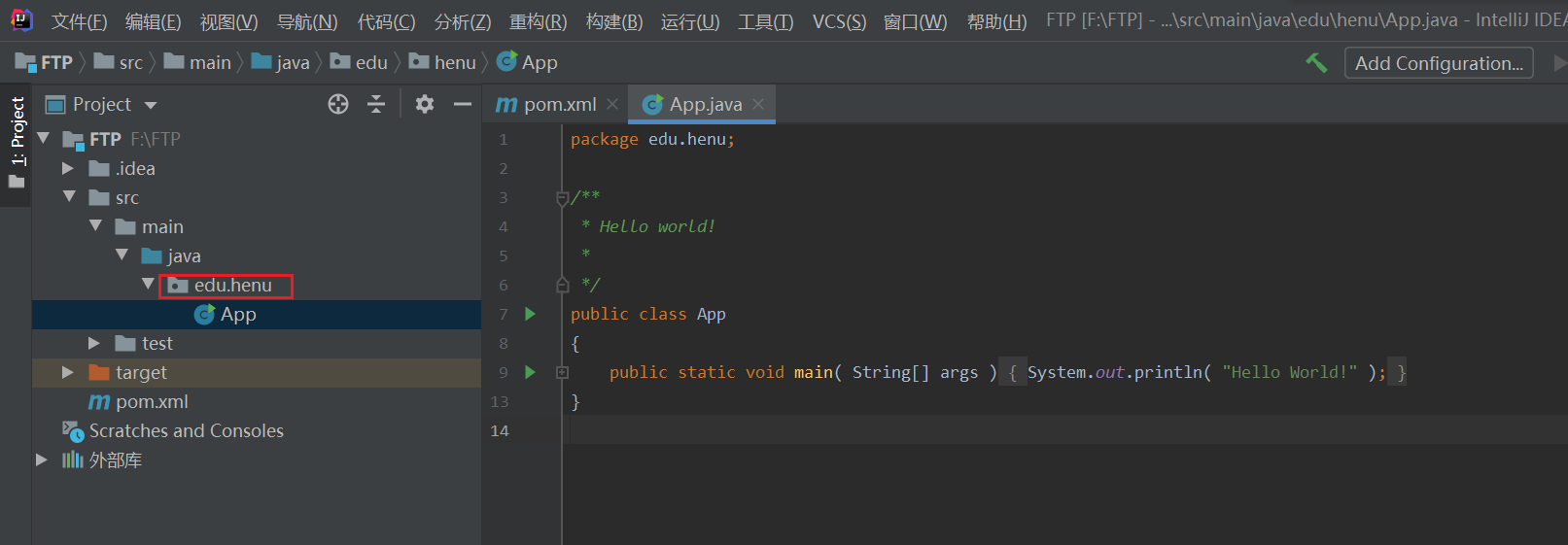Click the fold end marker at line 6
Screen dimensions: 1568x545
[562, 285]
